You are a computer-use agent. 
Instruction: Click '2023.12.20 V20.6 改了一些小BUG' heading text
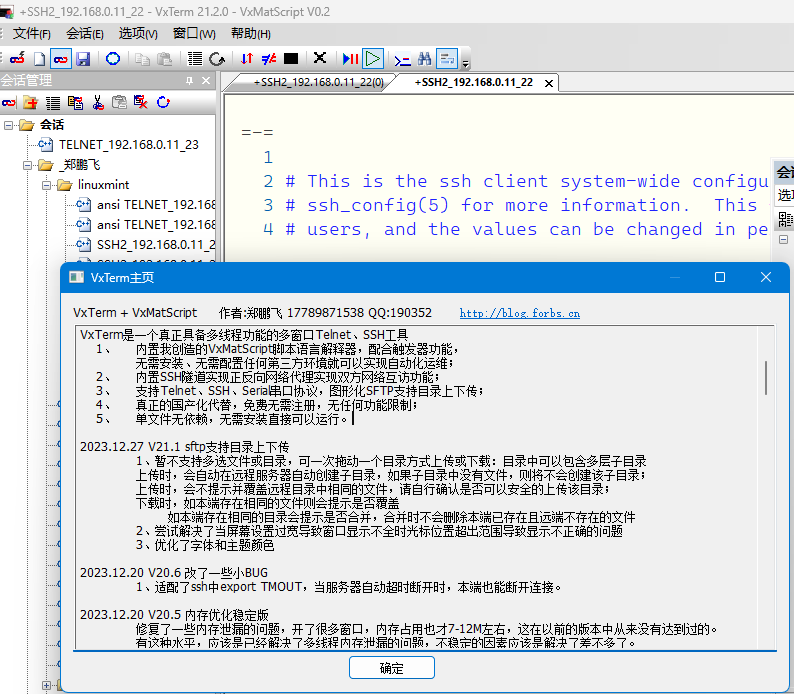[x=174, y=573]
